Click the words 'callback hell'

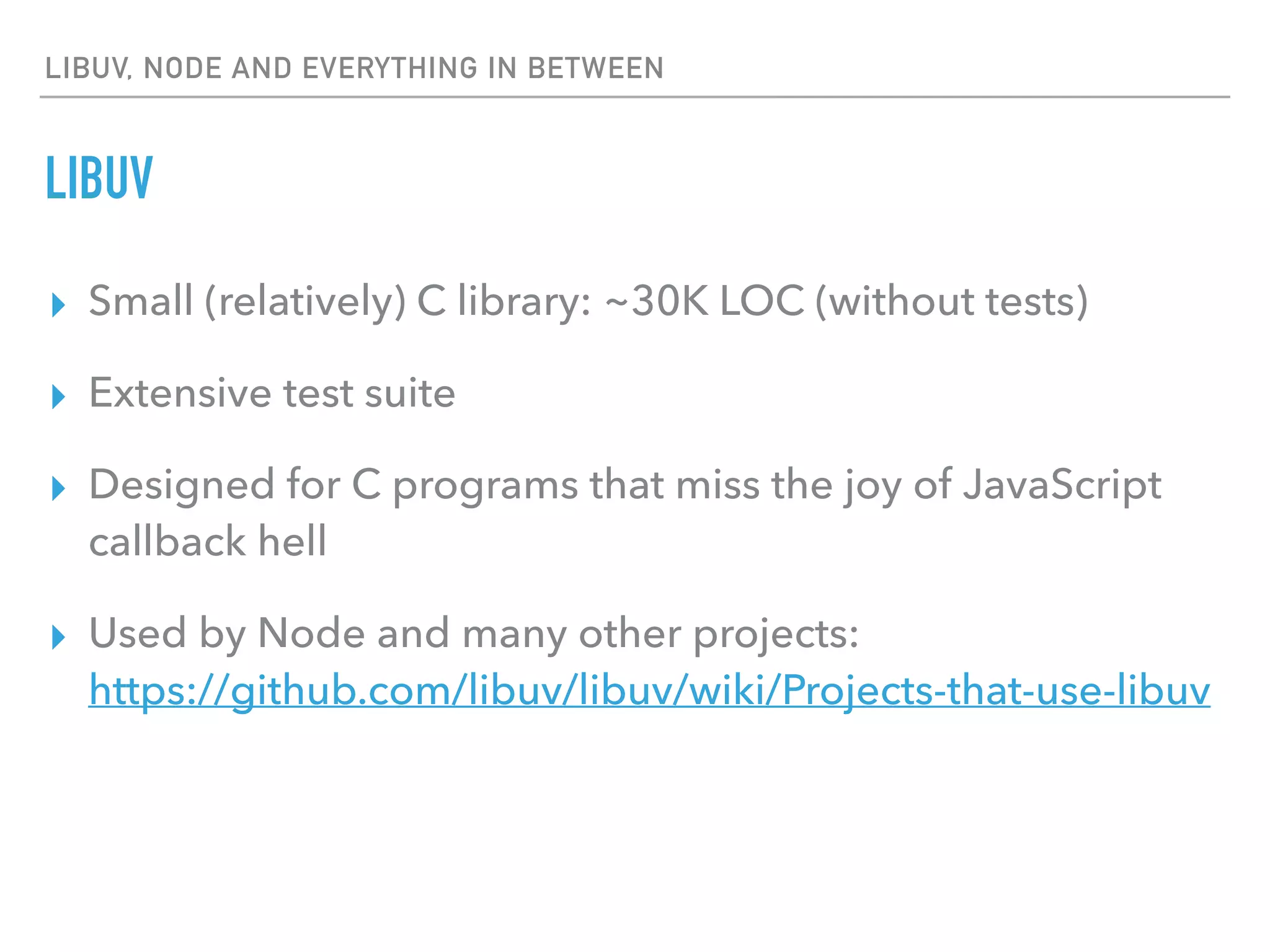tap(208, 540)
